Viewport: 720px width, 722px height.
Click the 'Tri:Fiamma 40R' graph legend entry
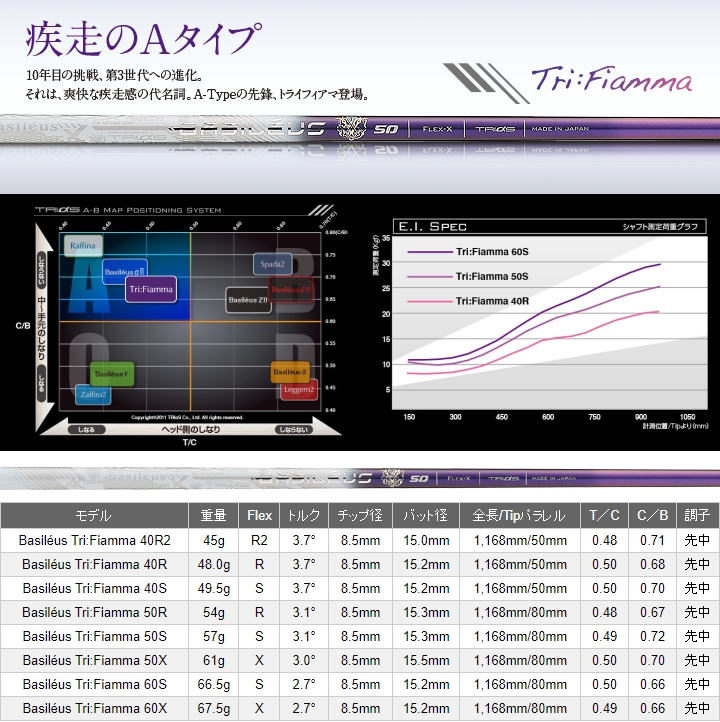click(468, 301)
